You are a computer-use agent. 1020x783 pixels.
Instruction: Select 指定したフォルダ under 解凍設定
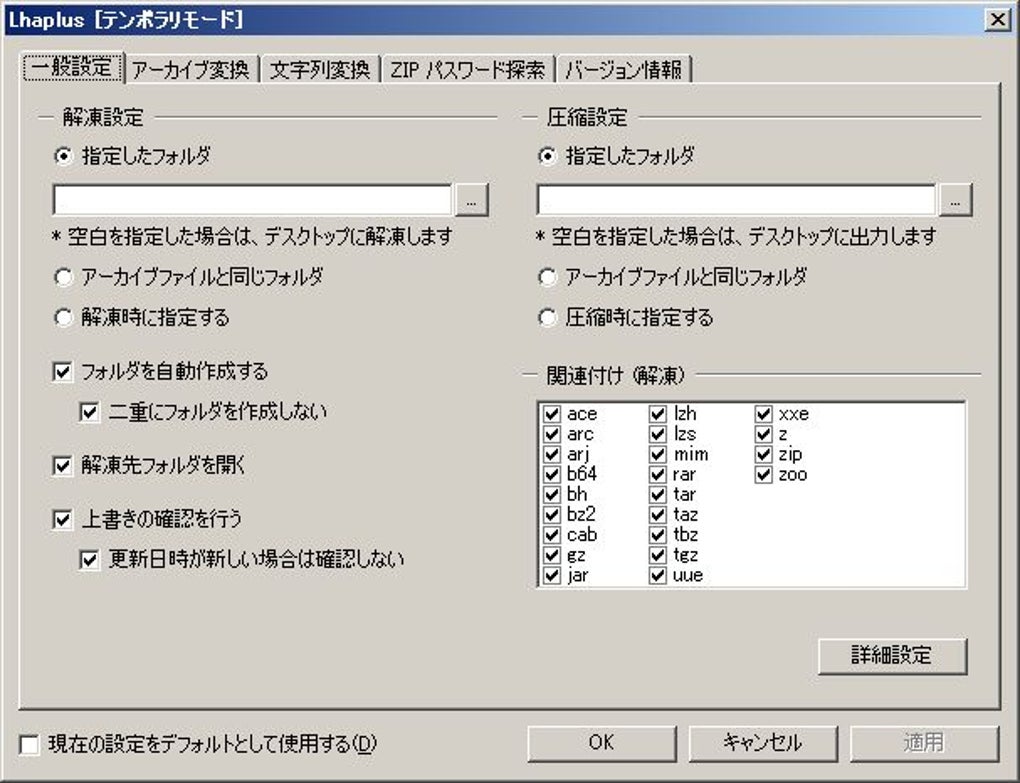coord(63,157)
